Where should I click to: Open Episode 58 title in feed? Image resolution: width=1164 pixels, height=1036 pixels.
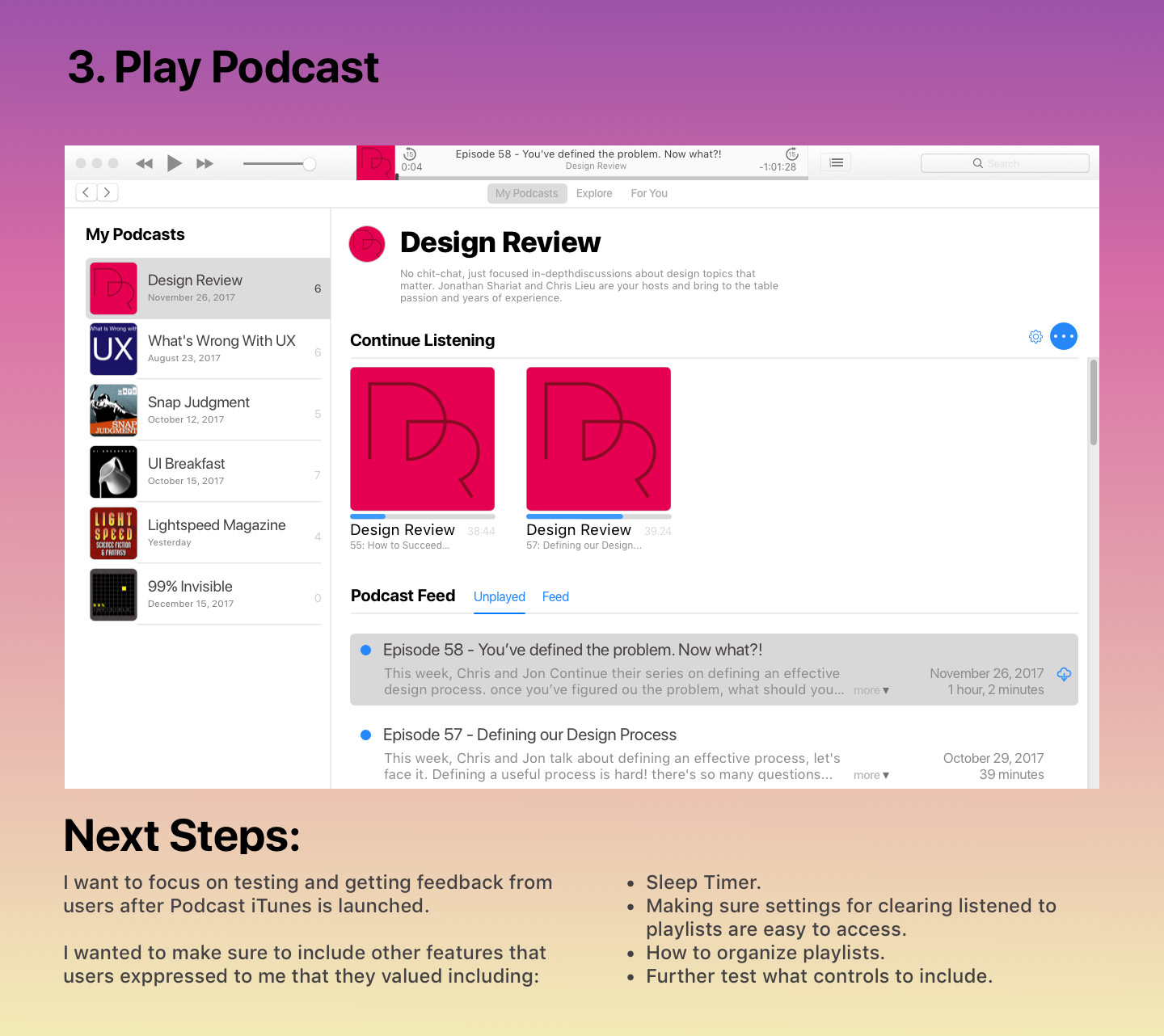click(x=572, y=650)
